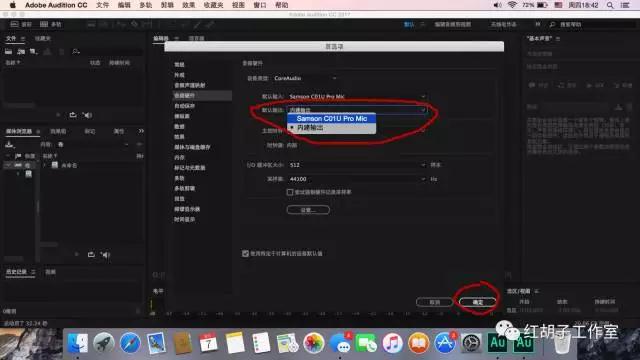Click the multitrack view icon in top toolbar
Screen dimensions: 640x360
pyautogui.click(x=44, y=24)
